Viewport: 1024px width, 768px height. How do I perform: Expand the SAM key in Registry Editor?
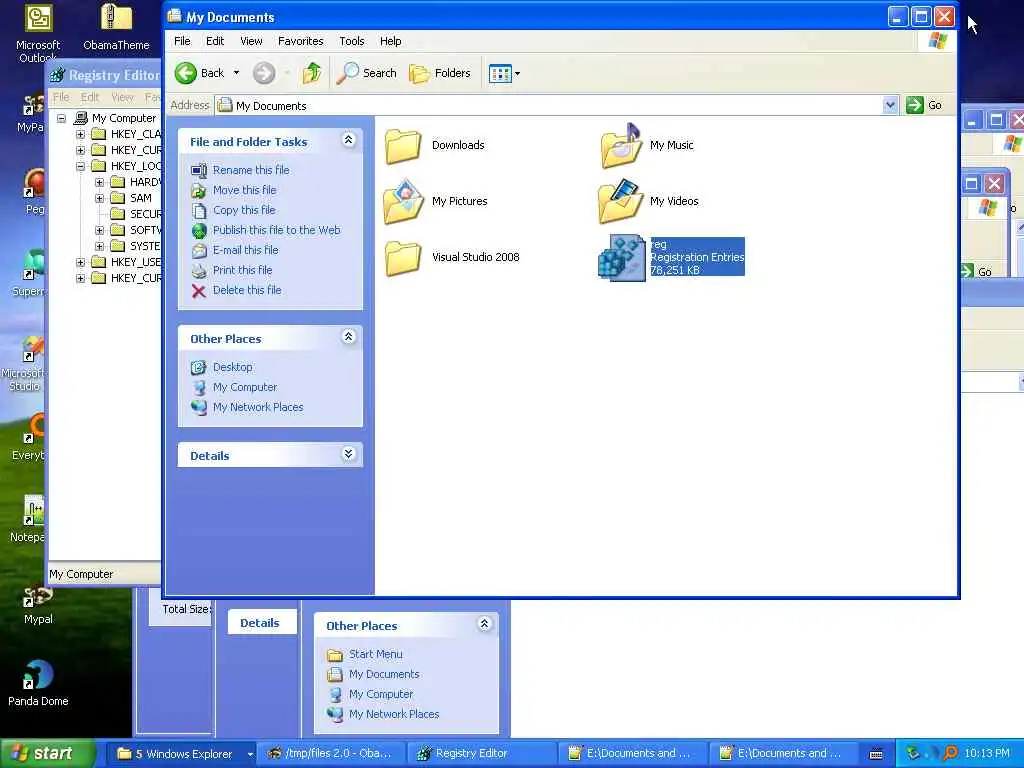pos(99,199)
